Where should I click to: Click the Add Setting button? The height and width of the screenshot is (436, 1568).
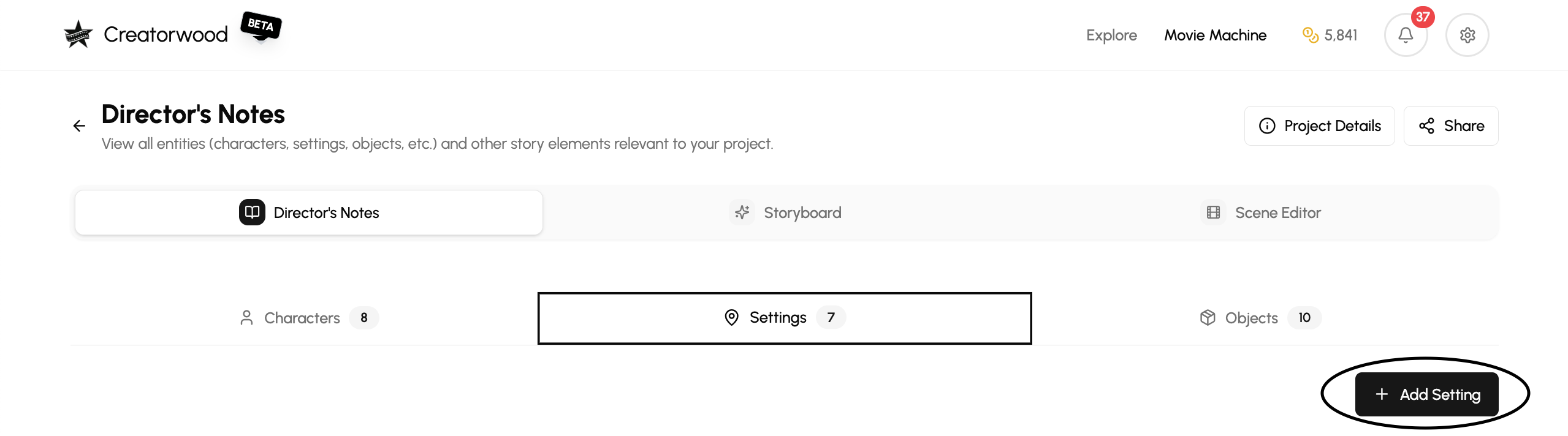(1426, 394)
